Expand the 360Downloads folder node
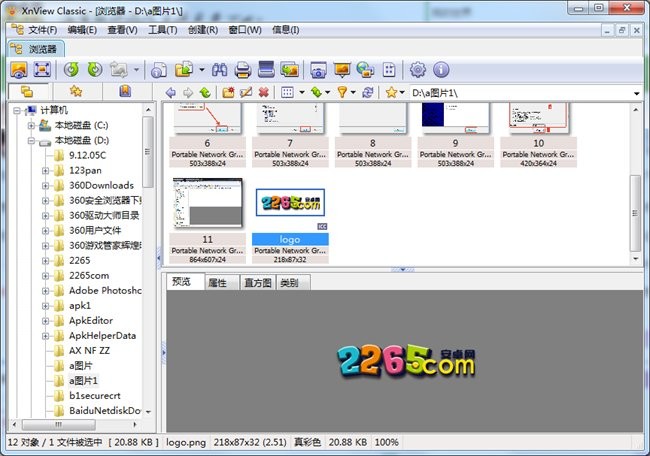The width and height of the screenshot is (650, 456). [46, 186]
